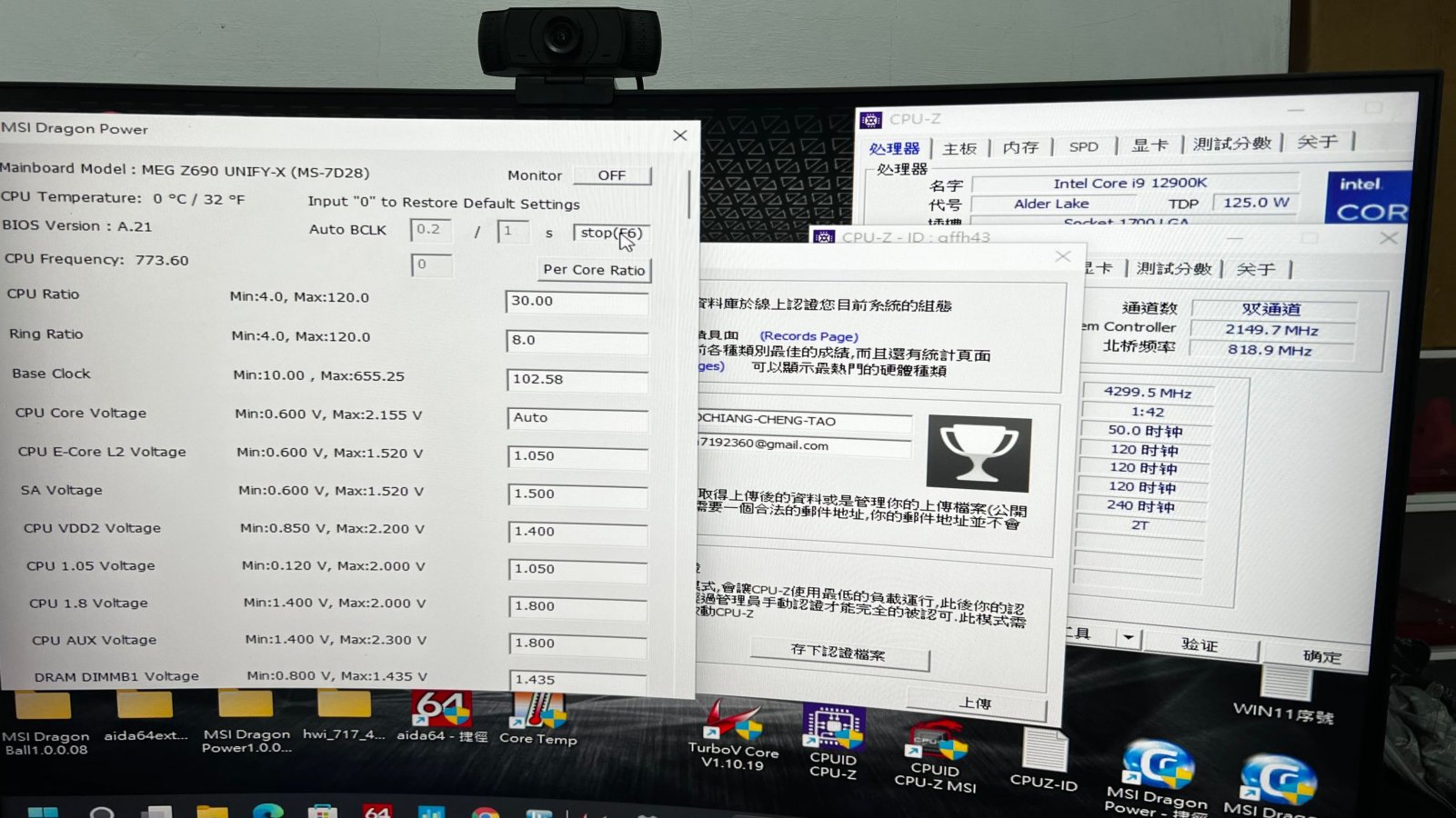Click the 存下認證檔案 button
This screenshot has height=818, width=1456.
coord(838,653)
